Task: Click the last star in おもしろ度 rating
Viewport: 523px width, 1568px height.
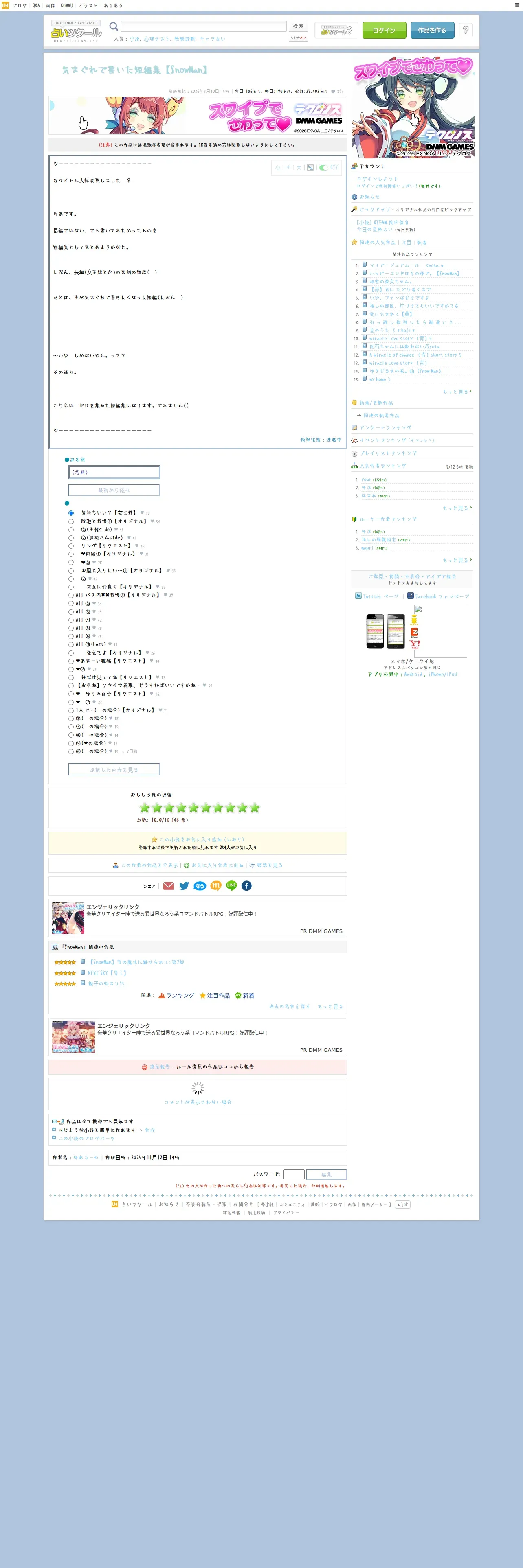Action: click(x=255, y=808)
